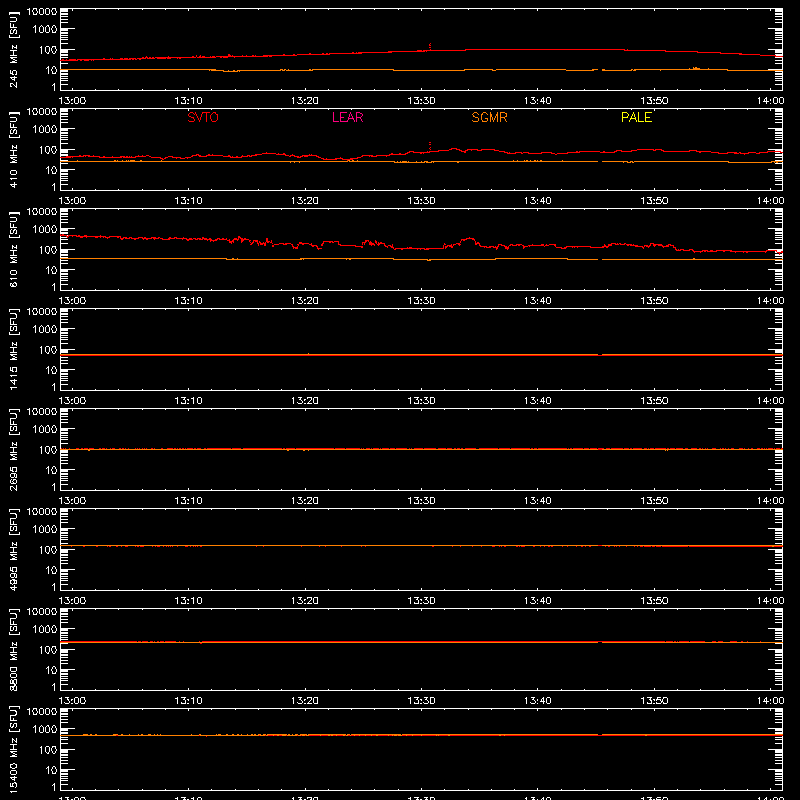
Task: Click 13:50 tick label under 4995 MHz plot
Action: click(654, 601)
